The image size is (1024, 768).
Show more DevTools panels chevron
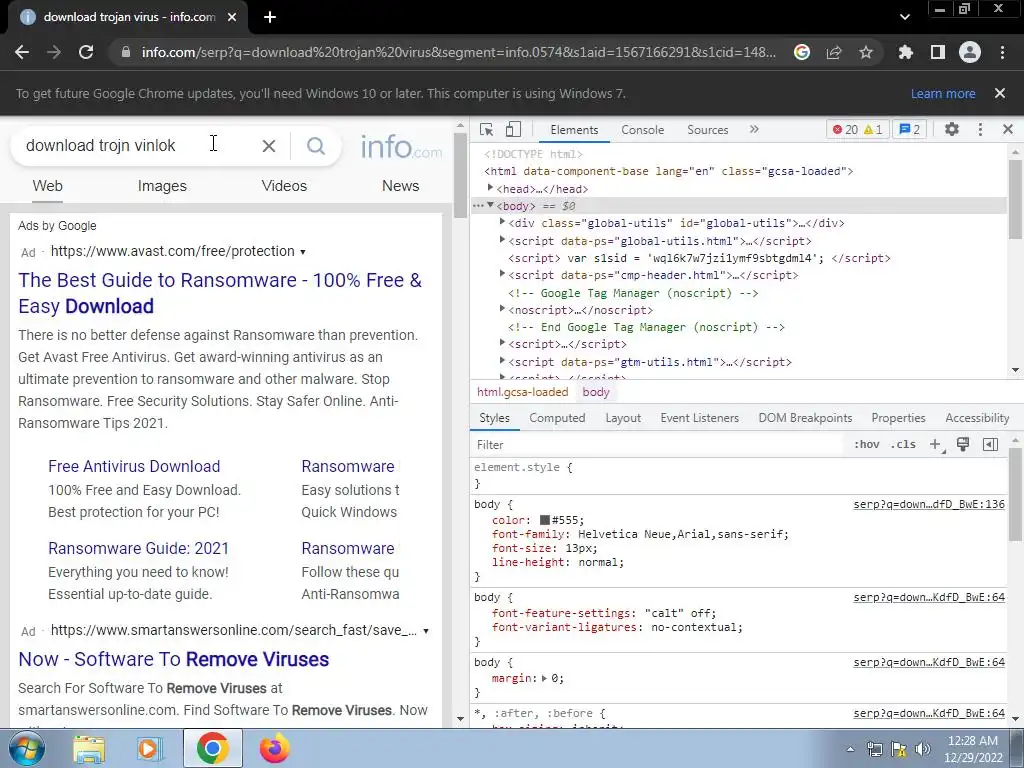click(754, 129)
